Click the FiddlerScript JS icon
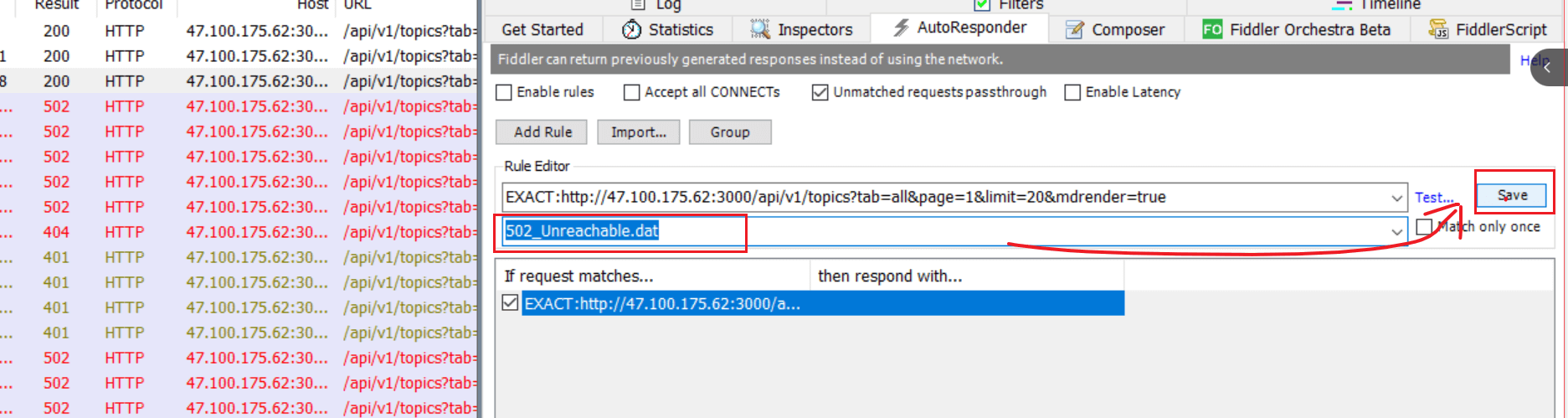The width and height of the screenshot is (1568, 418). 1438,30
